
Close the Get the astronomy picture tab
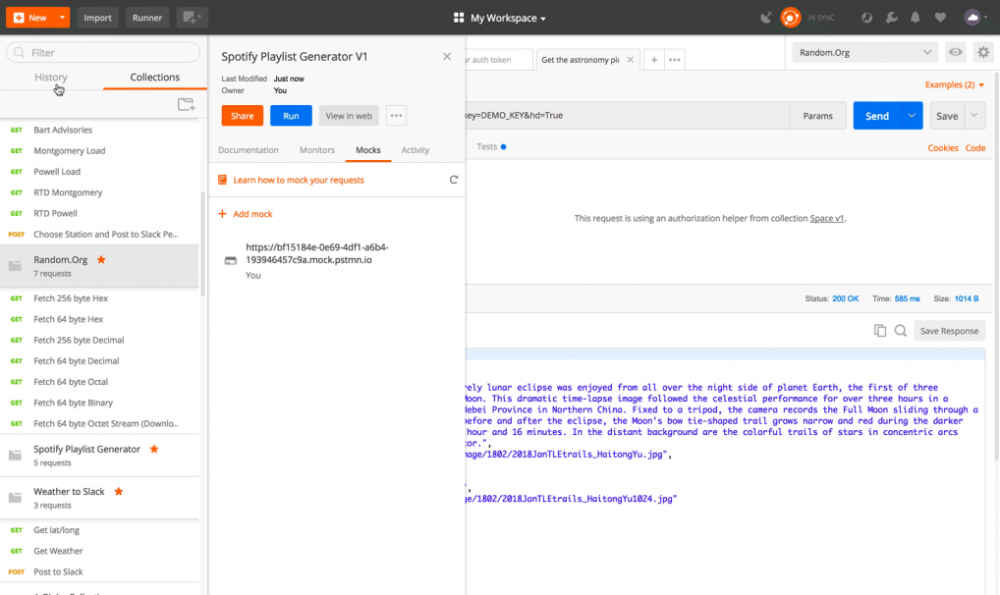tap(630, 59)
